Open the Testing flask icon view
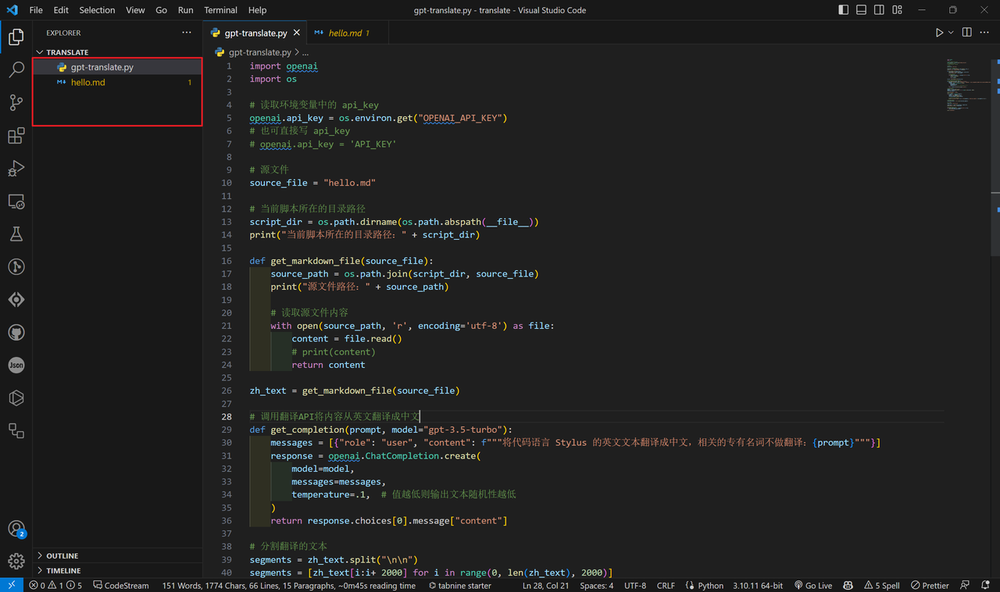Viewport: 1000px width, 592px height. tap(16, 234)
